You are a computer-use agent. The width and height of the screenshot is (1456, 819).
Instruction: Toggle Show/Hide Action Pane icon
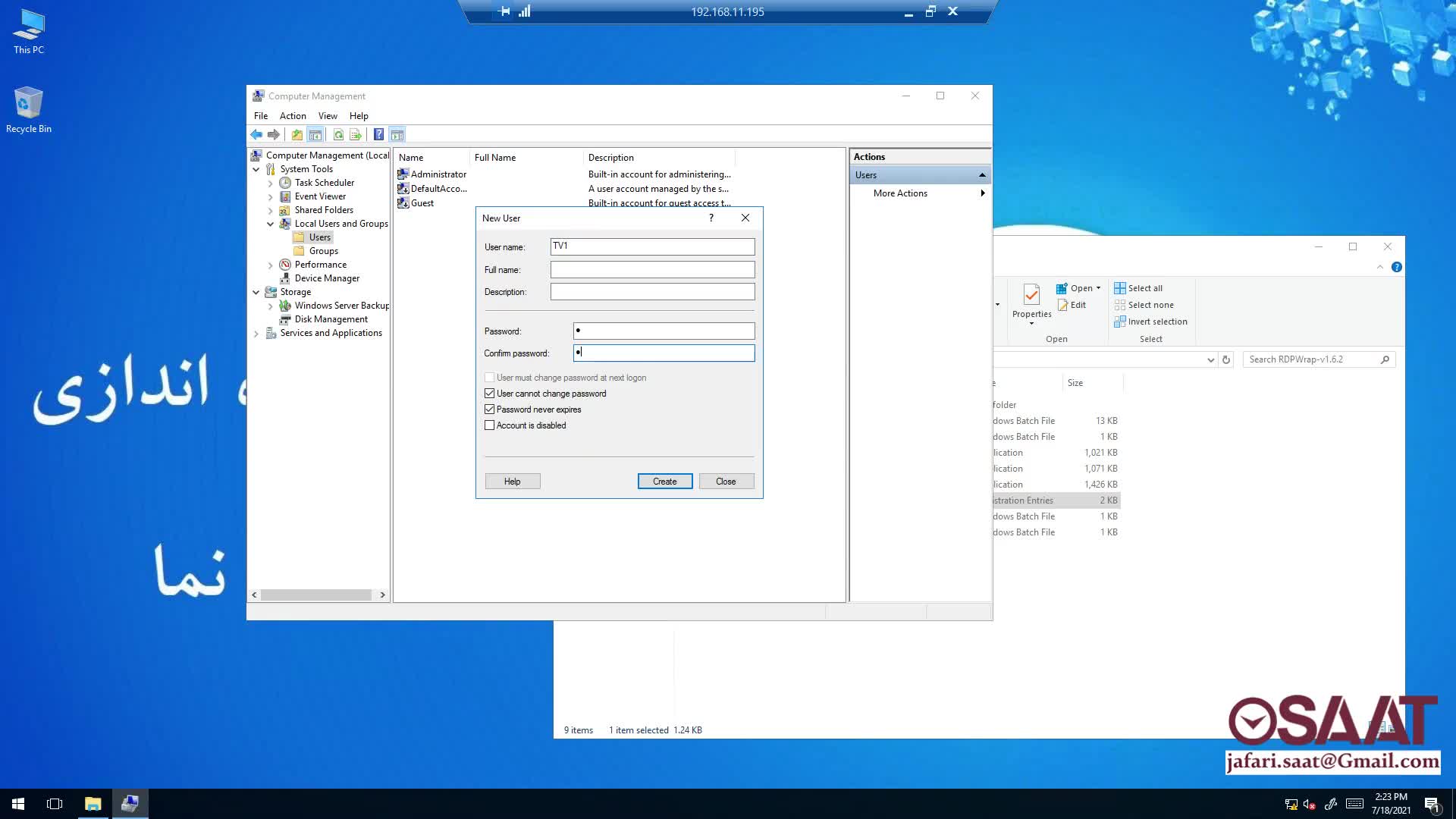[x=397, y=135]
